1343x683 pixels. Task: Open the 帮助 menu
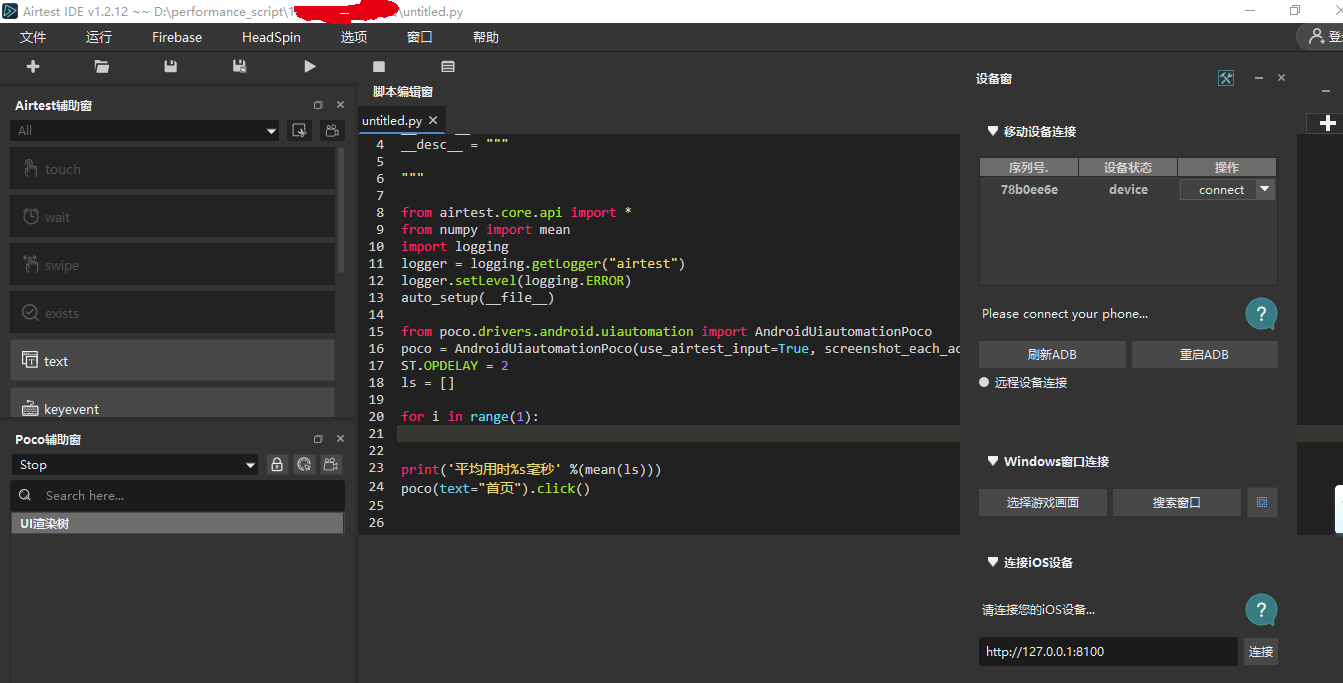pos(486,37)
